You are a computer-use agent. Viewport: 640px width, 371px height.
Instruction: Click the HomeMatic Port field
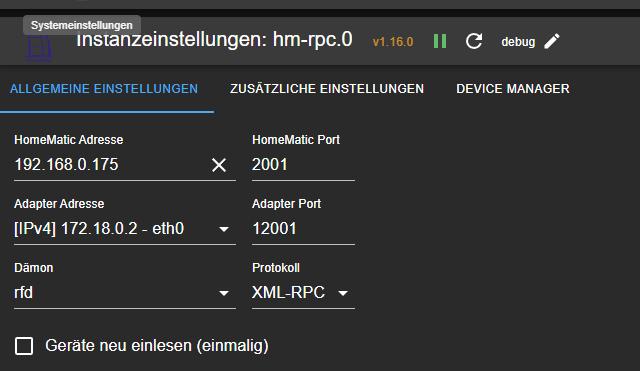pos(303,165)
